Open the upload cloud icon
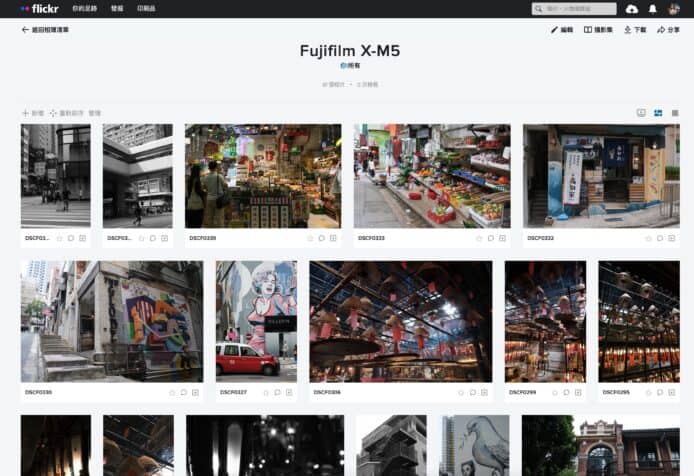The height and width of the screenshot is (476, 694). [631, 8]
